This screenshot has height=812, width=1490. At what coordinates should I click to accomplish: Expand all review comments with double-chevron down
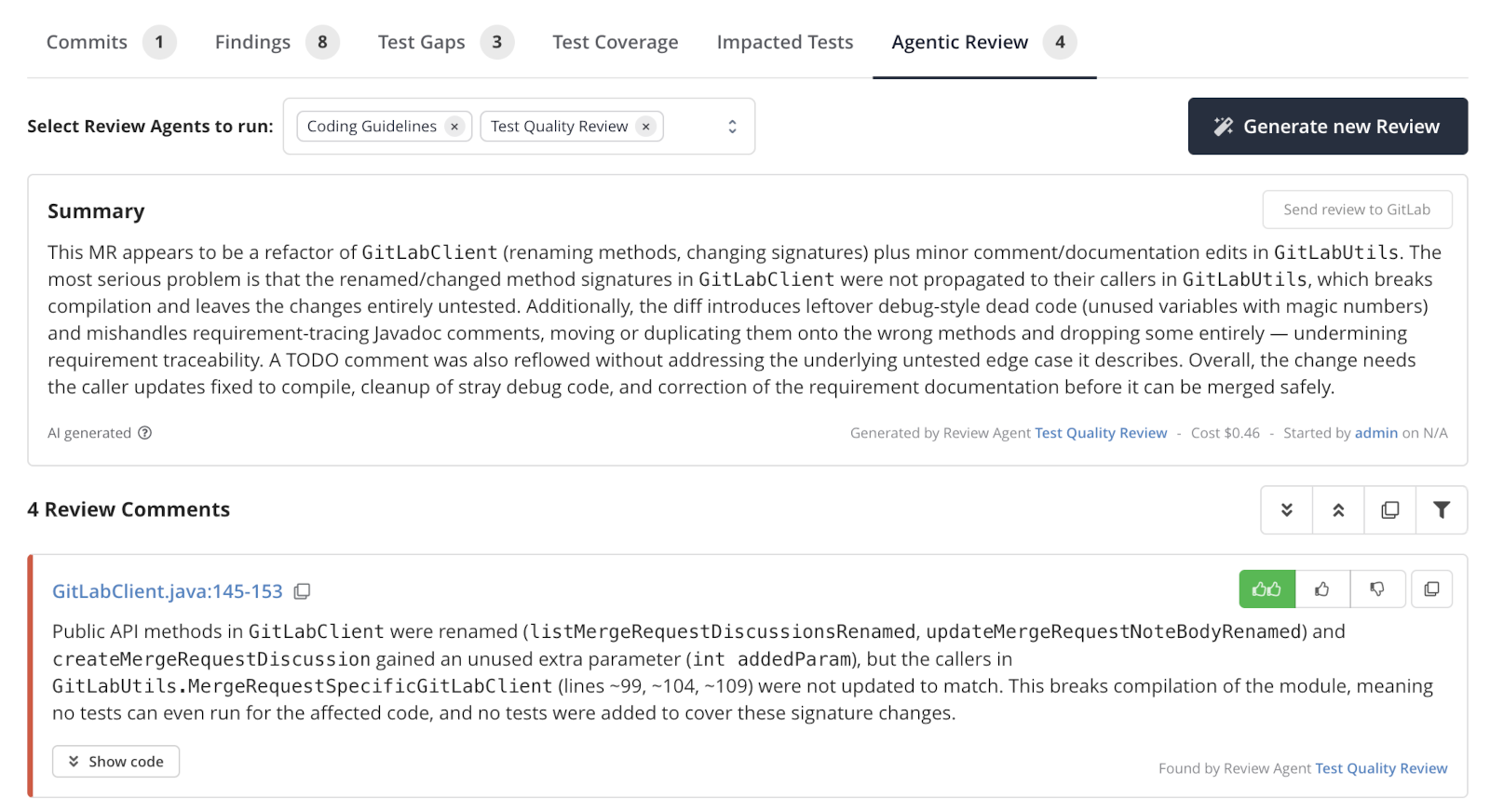pyautogui.click(x=1287, y=510)
